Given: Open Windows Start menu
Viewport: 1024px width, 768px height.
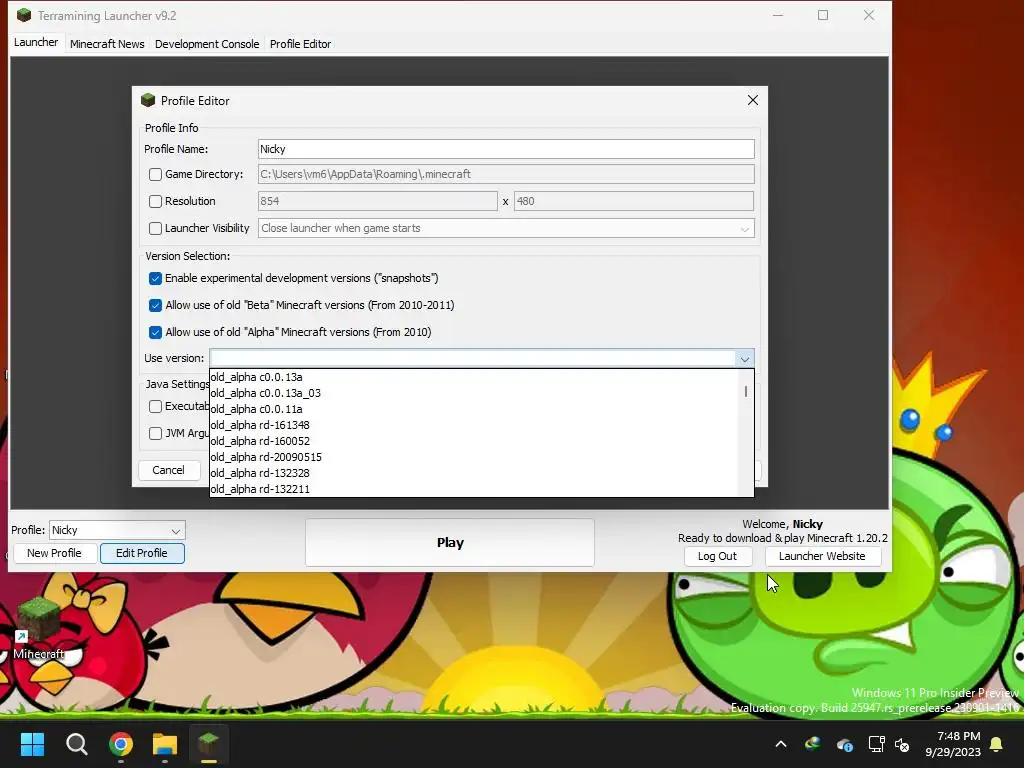Looking at the screenshot, I should click(x=32, y=744).
